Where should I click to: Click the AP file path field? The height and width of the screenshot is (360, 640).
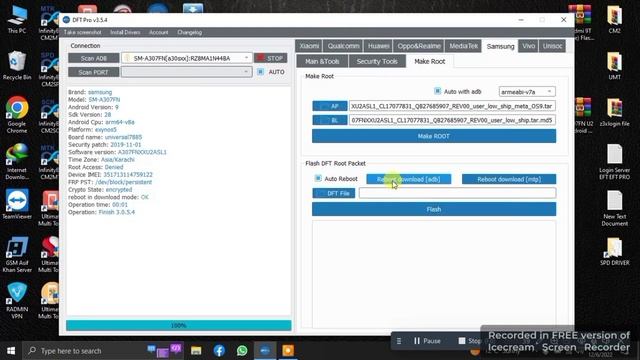(x=452, y=106)
